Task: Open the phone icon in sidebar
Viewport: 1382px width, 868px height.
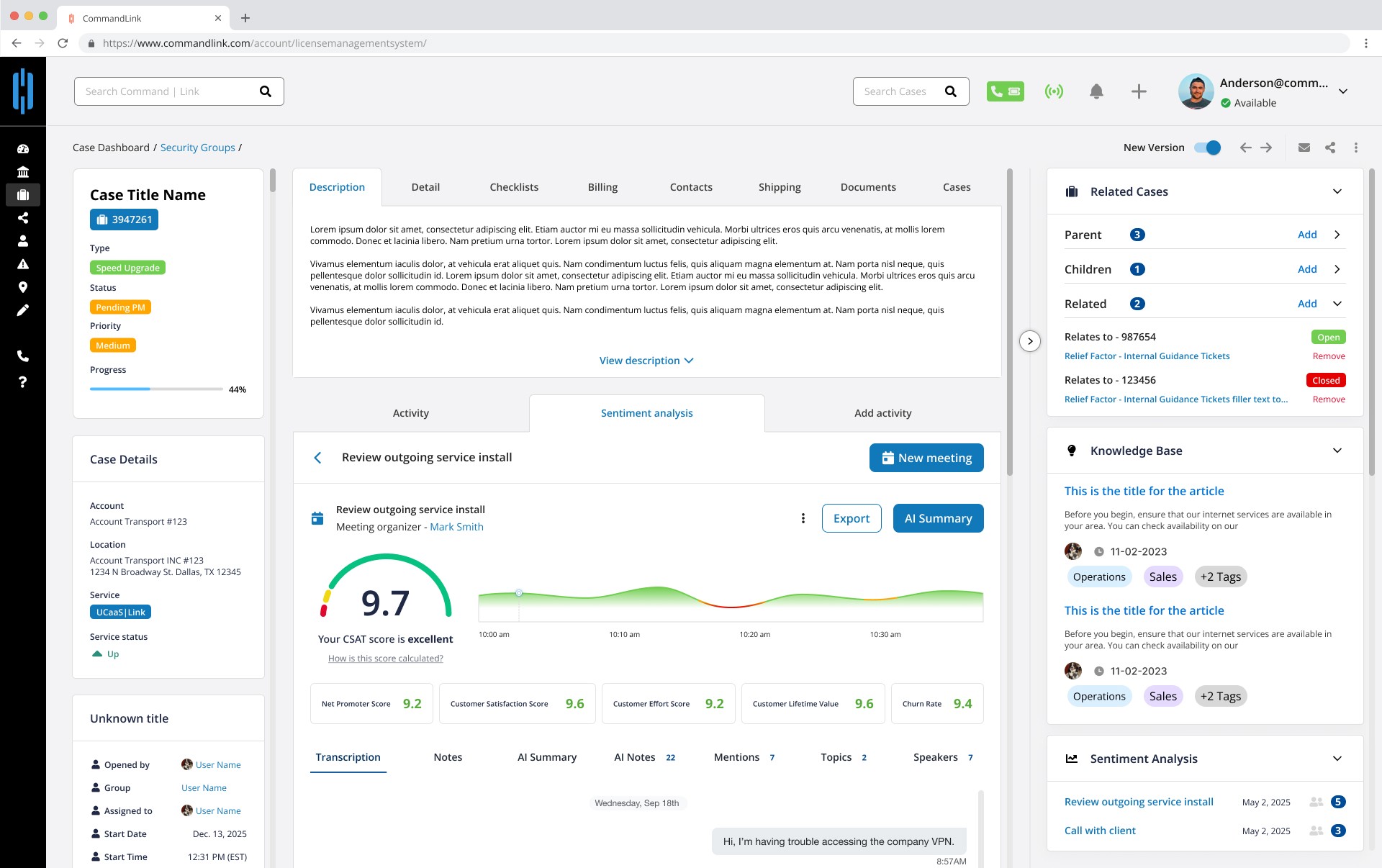Action: [x=23, y=356]
